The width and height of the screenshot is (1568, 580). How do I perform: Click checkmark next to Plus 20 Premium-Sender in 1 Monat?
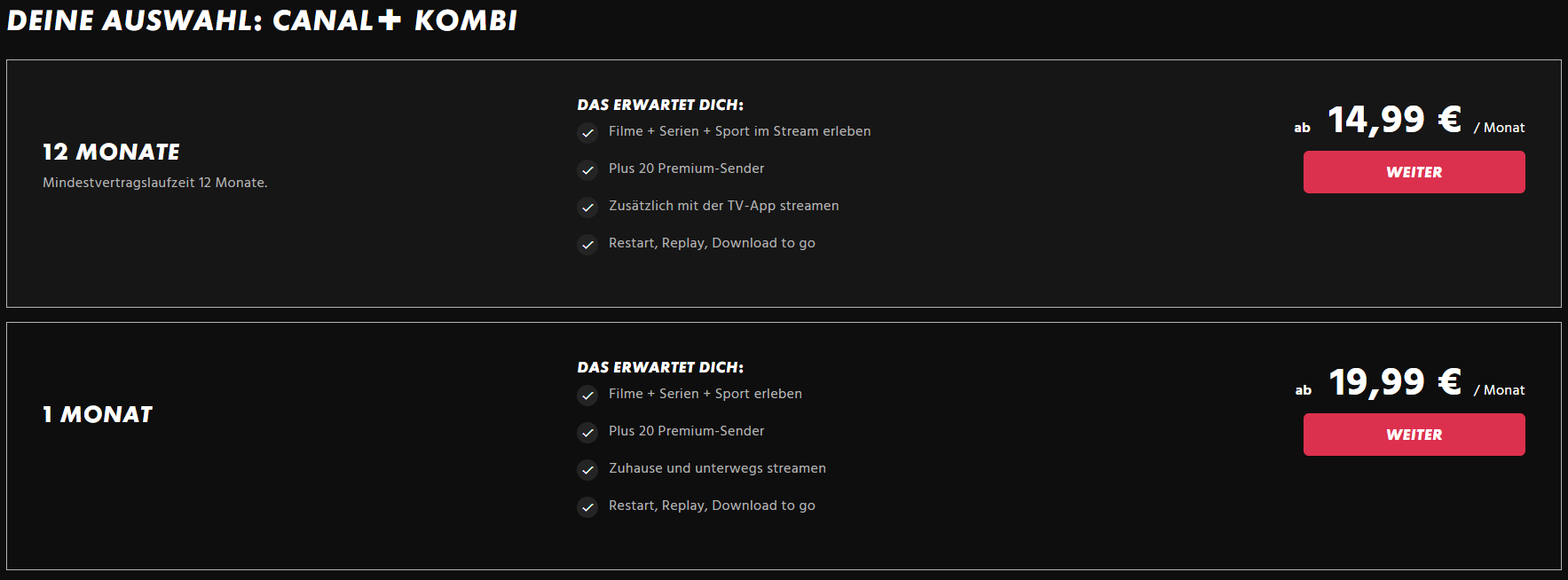pyautogui.click(x=587, y=433)
